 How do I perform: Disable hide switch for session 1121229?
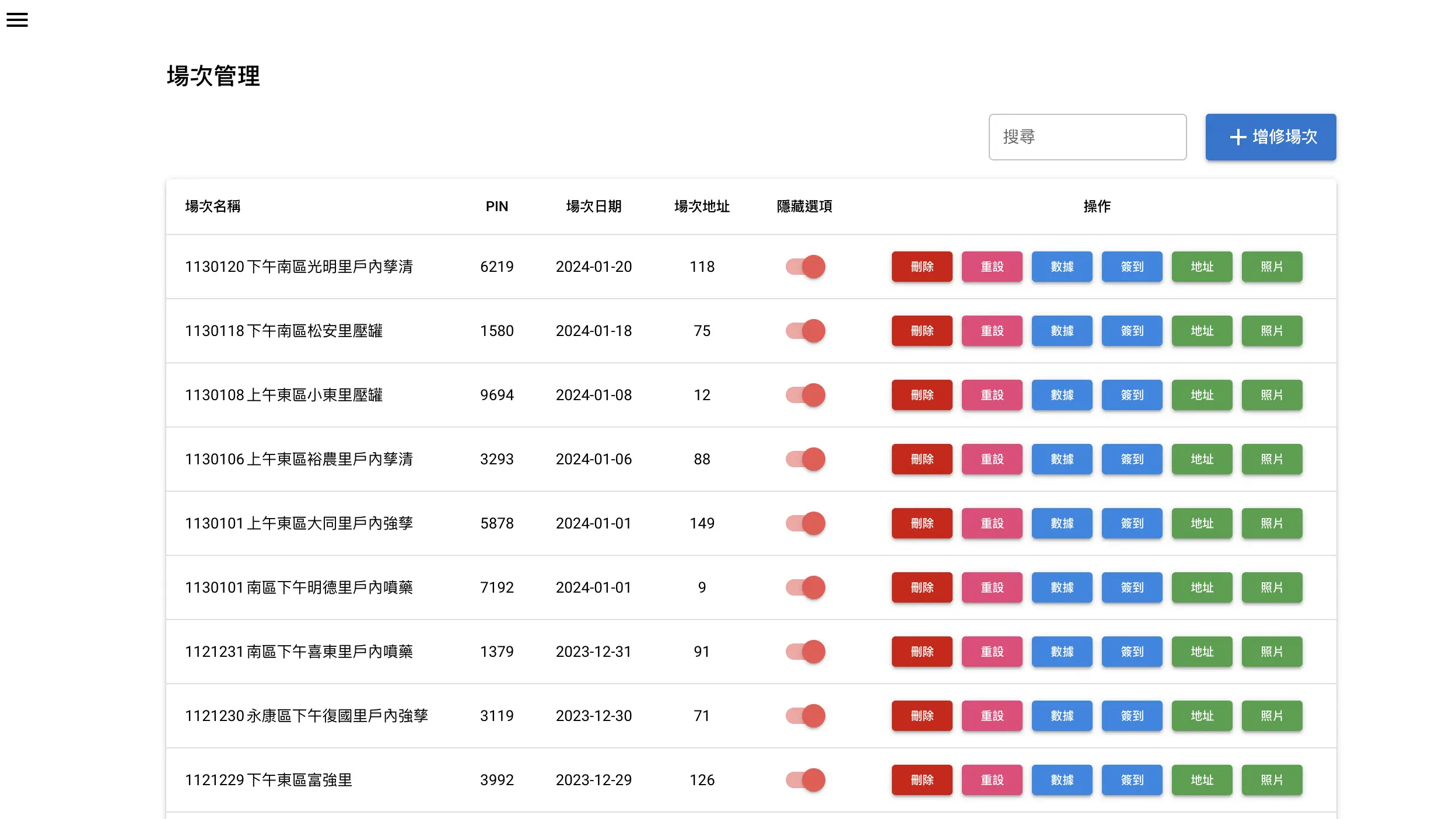(806, 780)
